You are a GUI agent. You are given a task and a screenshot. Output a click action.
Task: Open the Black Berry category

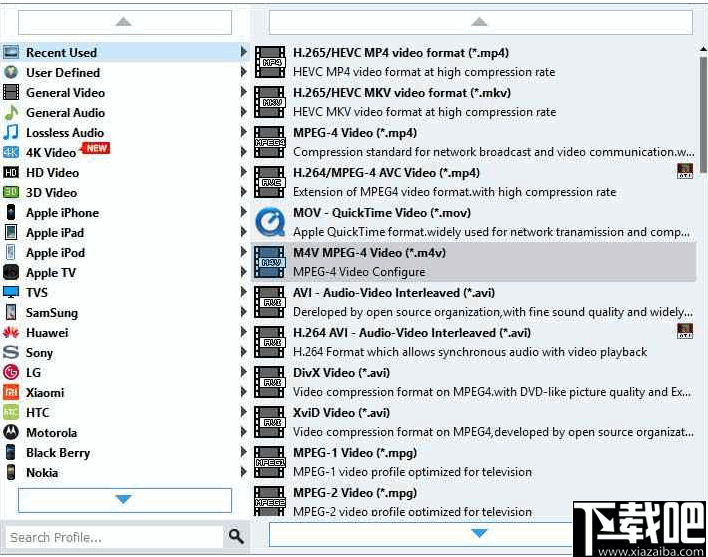pos(125,452)
